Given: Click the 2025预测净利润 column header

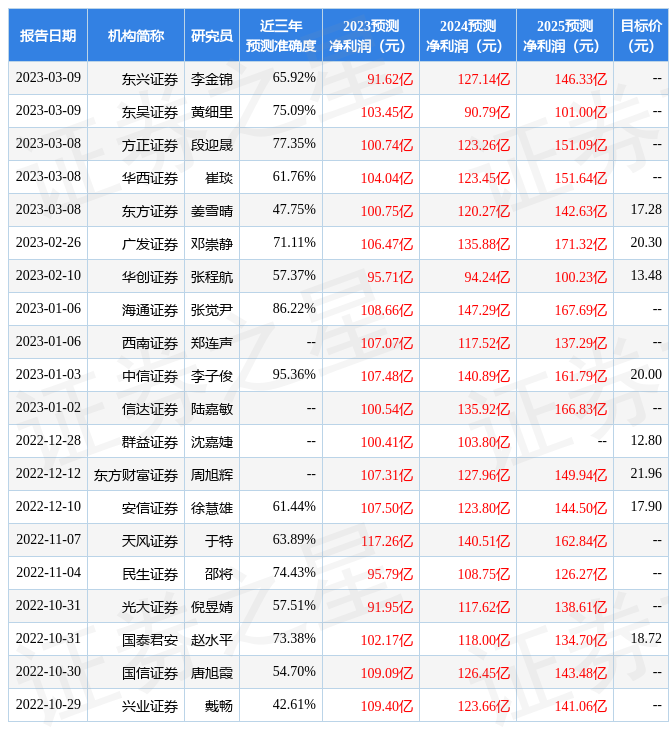Looking at the screenshot, I should point(565,35).
